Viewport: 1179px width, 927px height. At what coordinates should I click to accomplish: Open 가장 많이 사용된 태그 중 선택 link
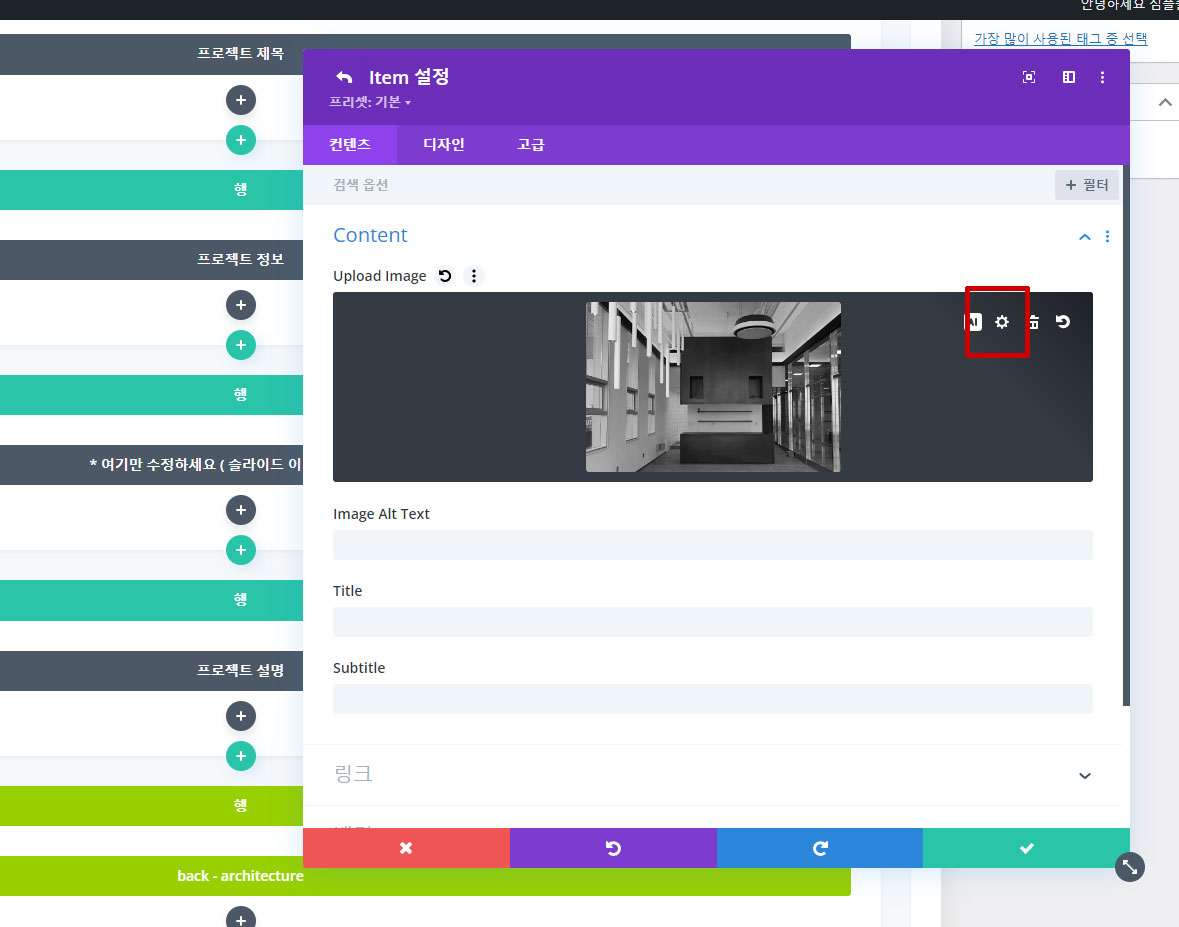pyautogui.click(x=1060, y=38)
